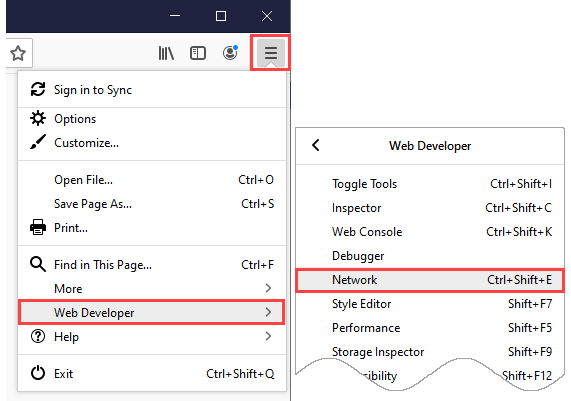
Task: Expand the Help submenu chevron
Action: tap(268, 336)
